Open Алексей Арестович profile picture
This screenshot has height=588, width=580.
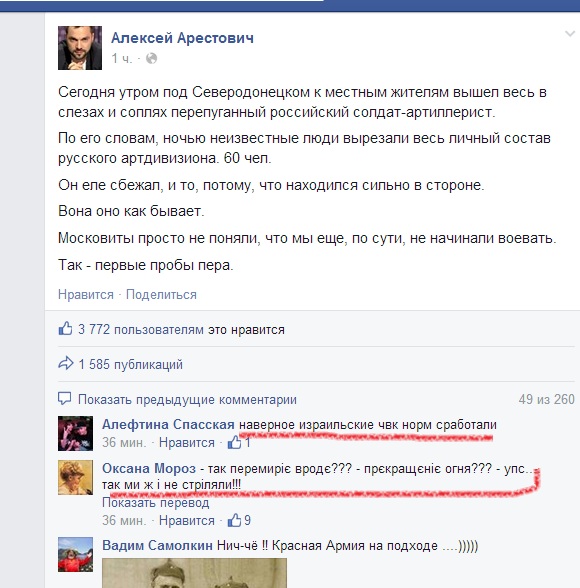tap(80, 48)
